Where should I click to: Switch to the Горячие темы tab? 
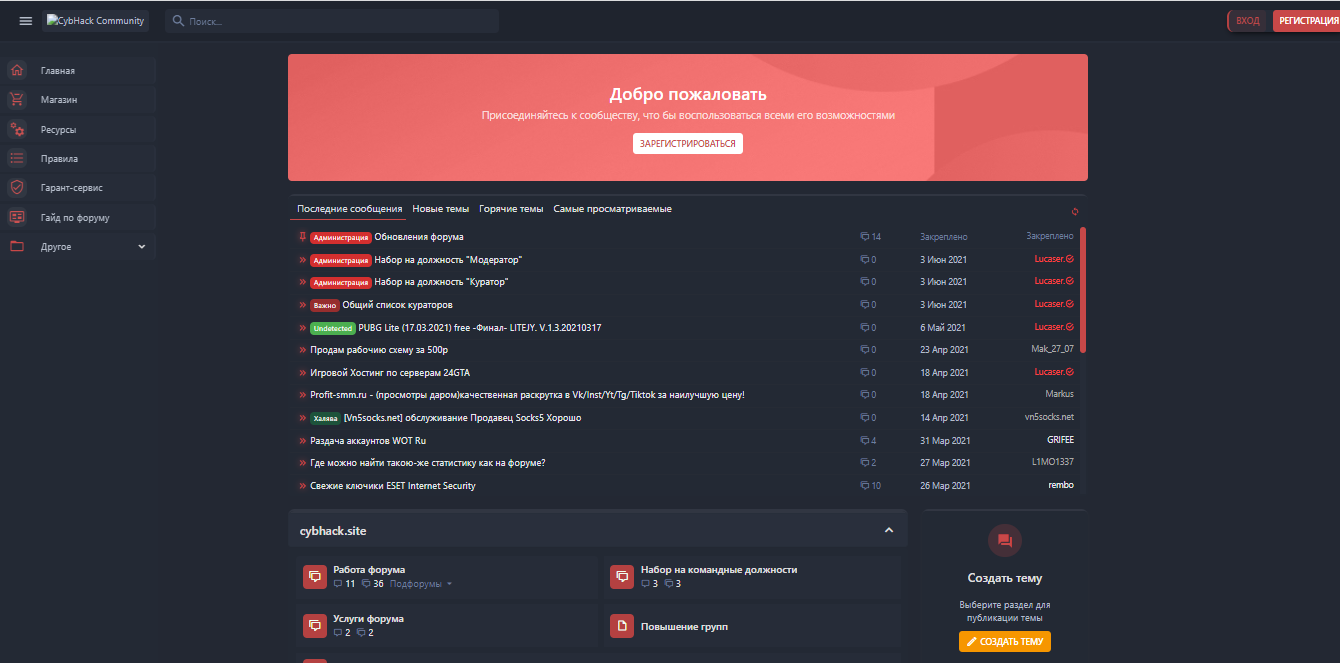click(x=511, y=209)
